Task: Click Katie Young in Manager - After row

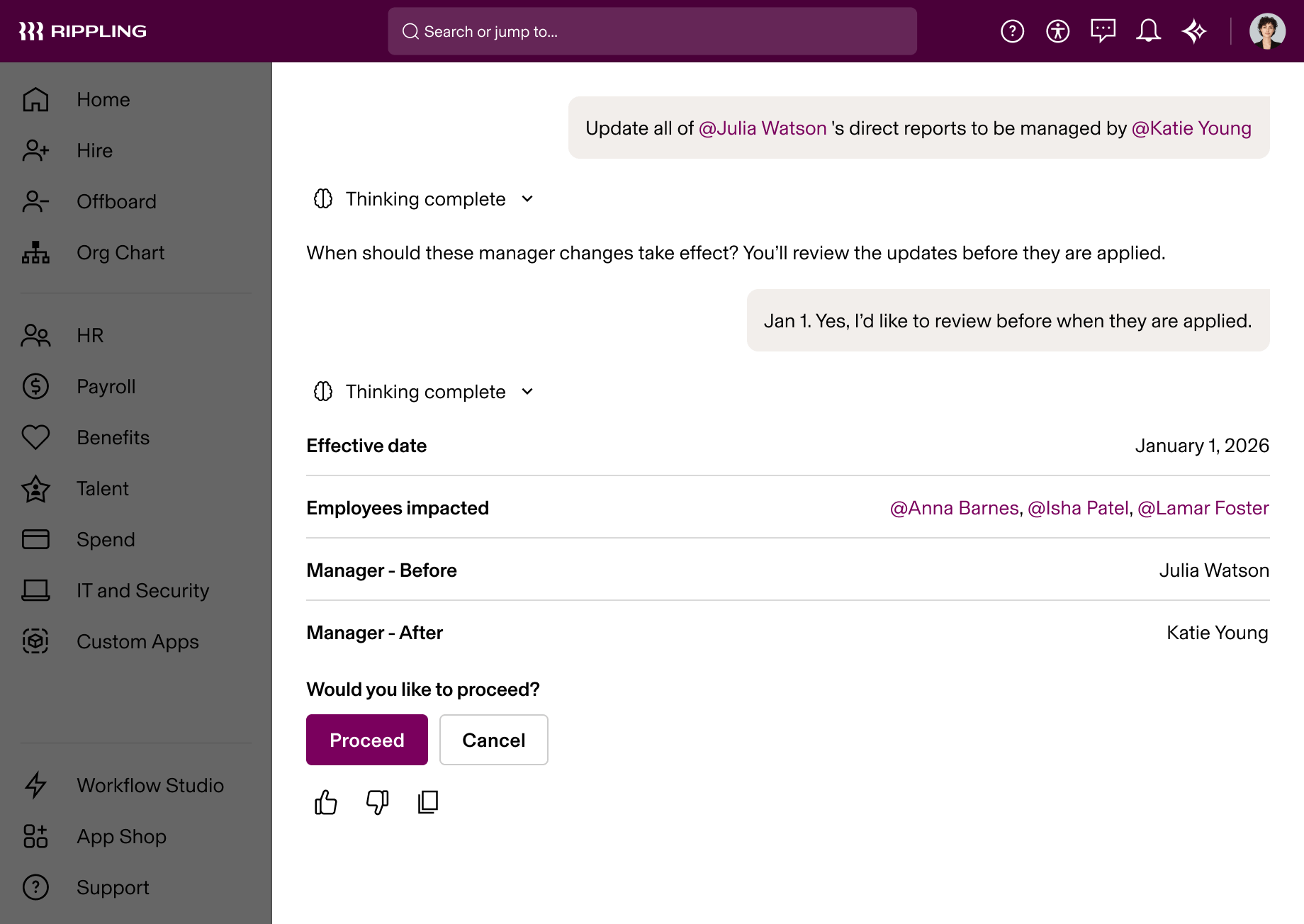Action: pyautogui.click(x=1218, y=633)
